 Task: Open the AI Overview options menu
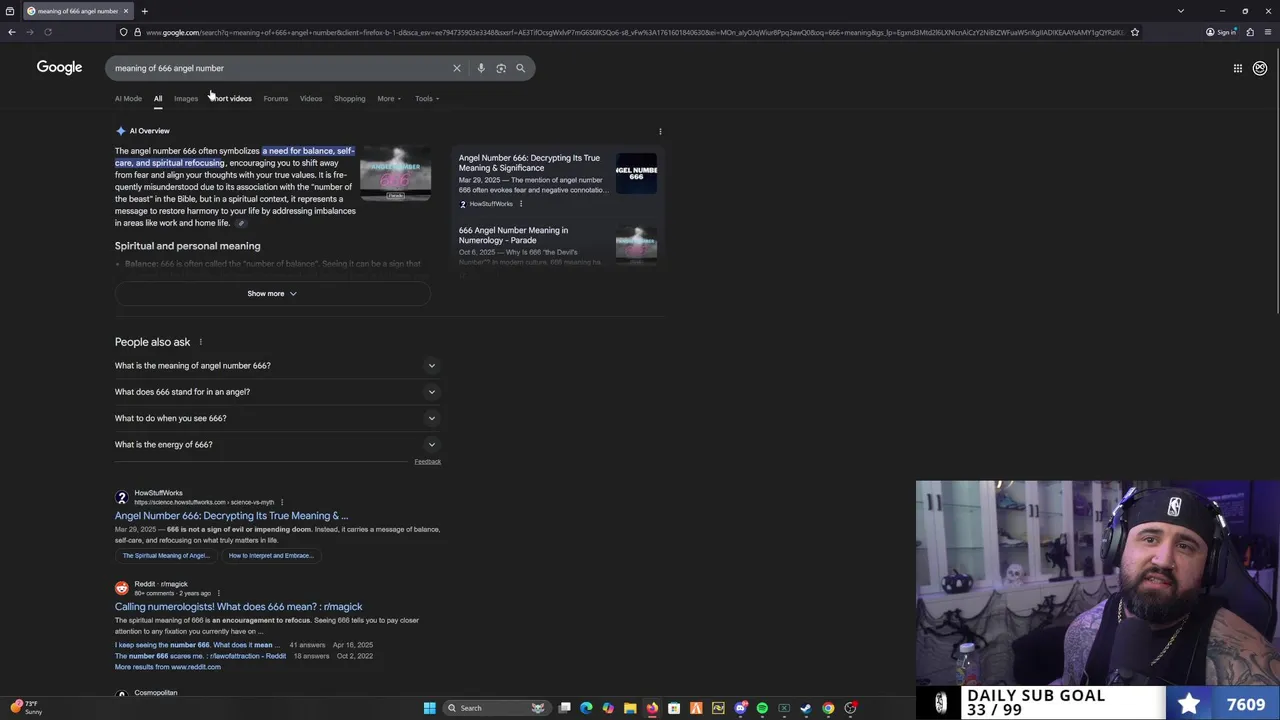660,131
